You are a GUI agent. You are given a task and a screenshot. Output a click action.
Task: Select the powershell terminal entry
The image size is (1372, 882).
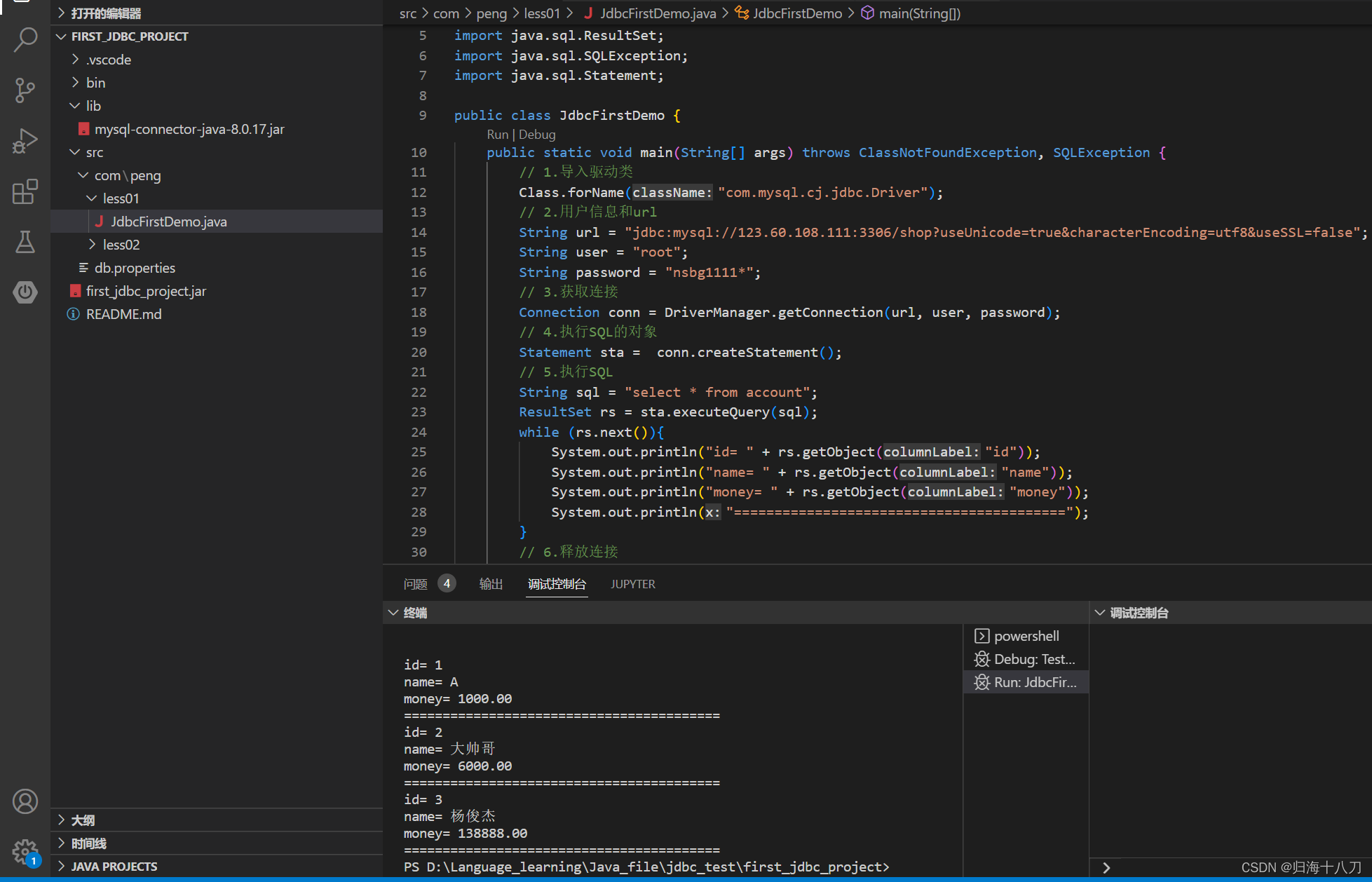[x=1026, y=636]
